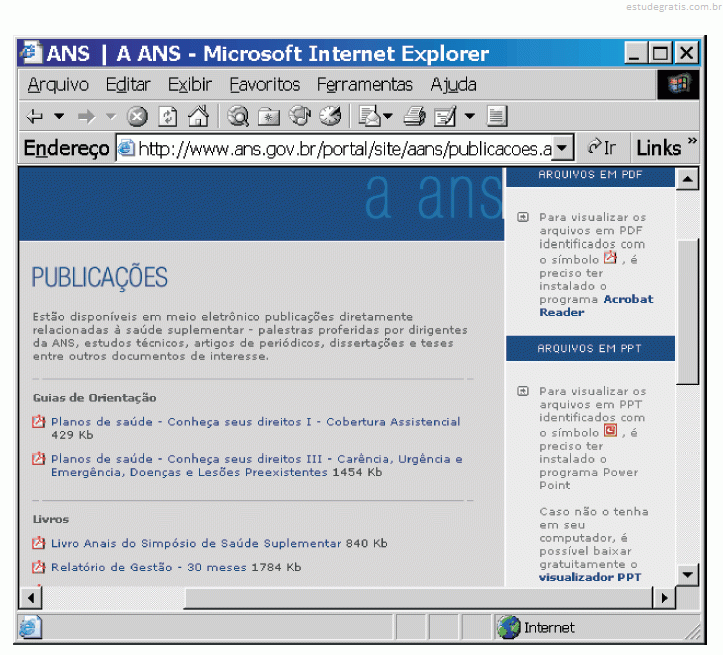Click the address bar URL field
The width and height of the screenshot is (723, 655).
(x=344, y=149)
